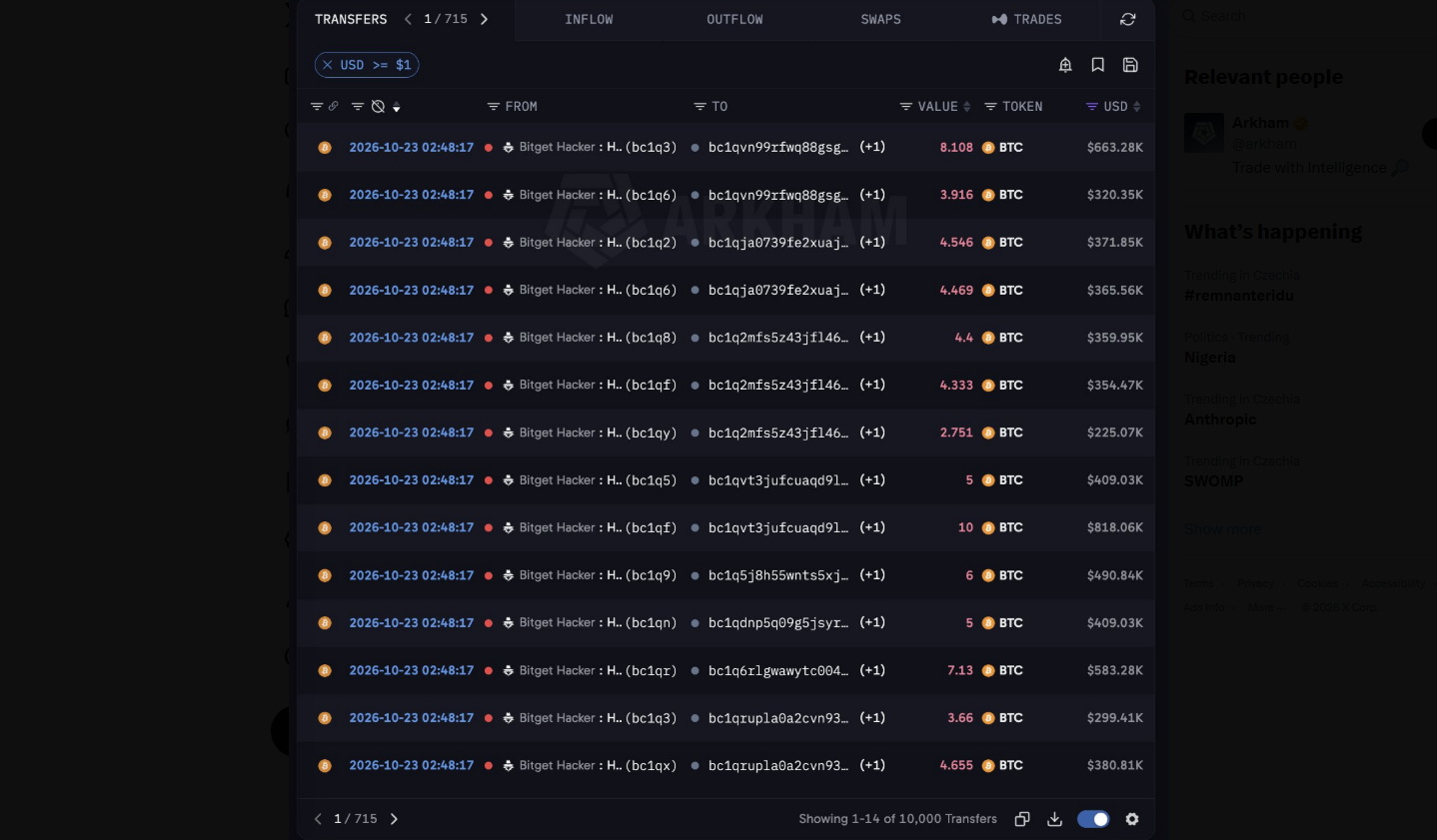The width and height of the screenshot is (1437, 840).
Task: Sort by USD using its sort arrows
Action: tap(1136, 107)
